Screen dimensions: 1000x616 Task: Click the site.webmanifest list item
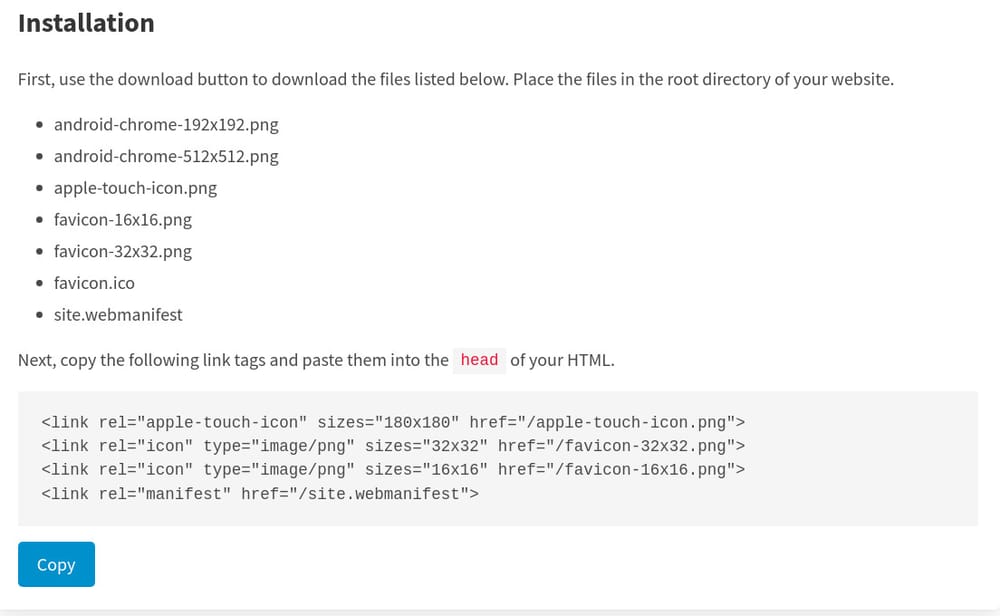pos(118,314)
